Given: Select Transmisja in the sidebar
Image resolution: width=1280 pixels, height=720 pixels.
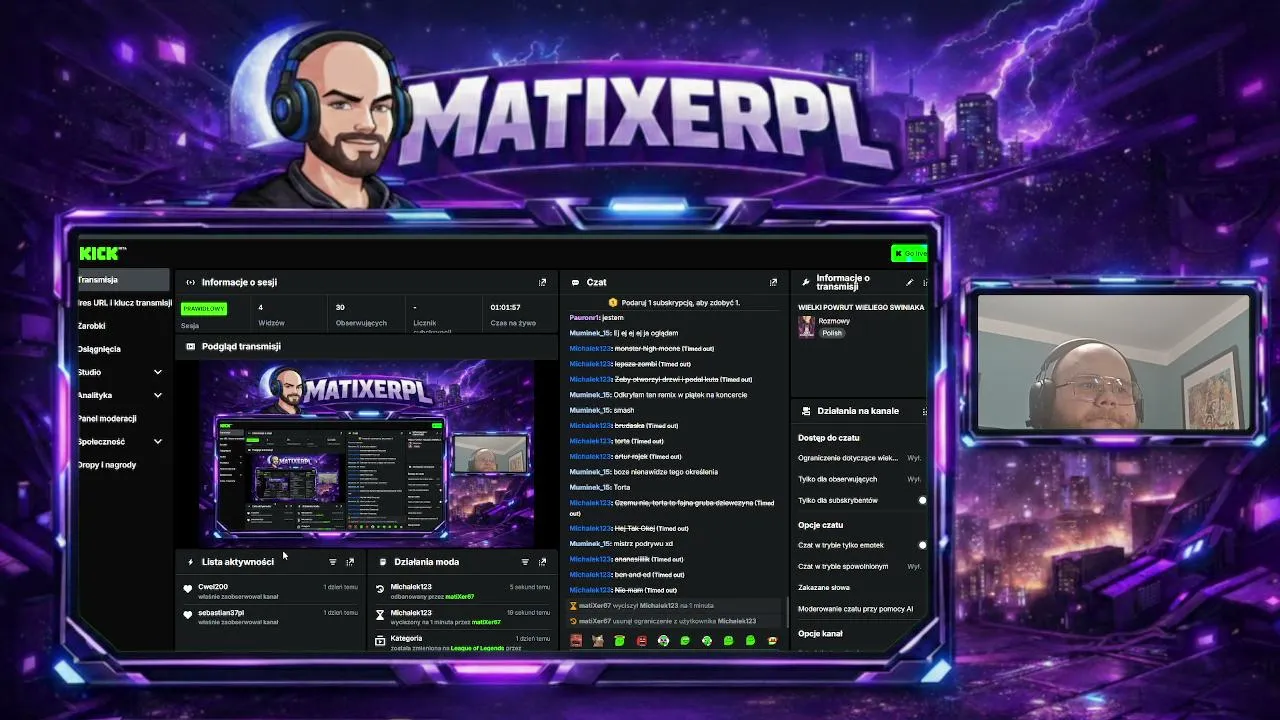Looking at the screenshot, I should [x=124, y=280].
